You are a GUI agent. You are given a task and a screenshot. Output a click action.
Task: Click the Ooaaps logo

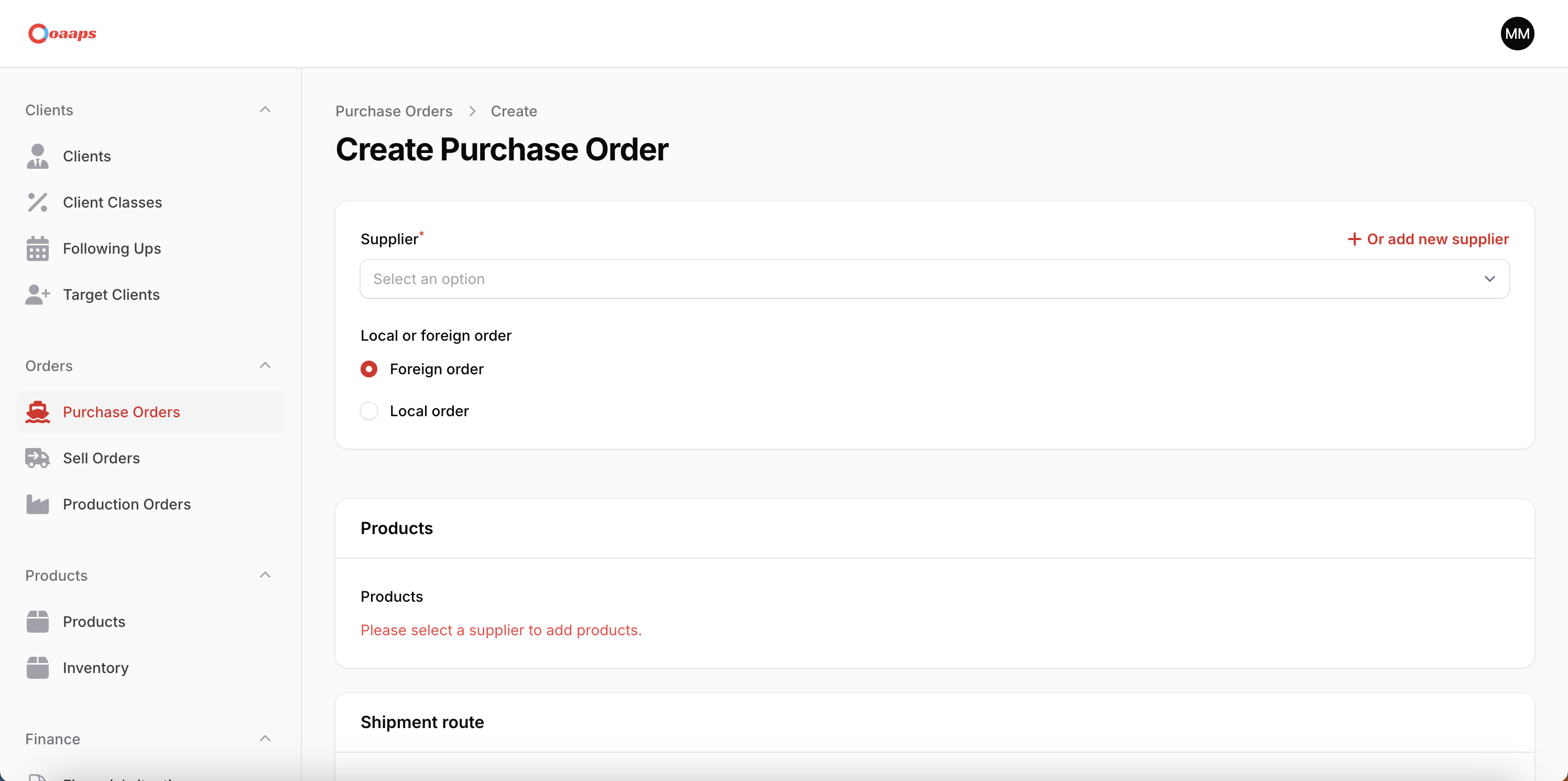coord(62,34)
